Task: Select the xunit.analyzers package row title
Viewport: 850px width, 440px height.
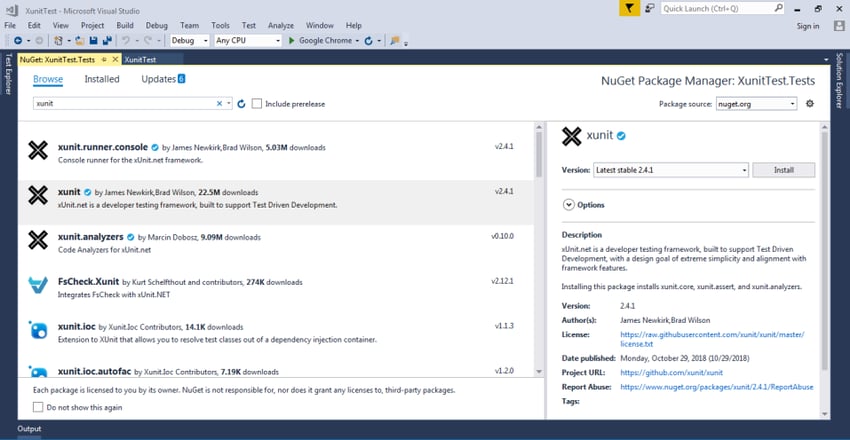Action: (x=91, y=237)
